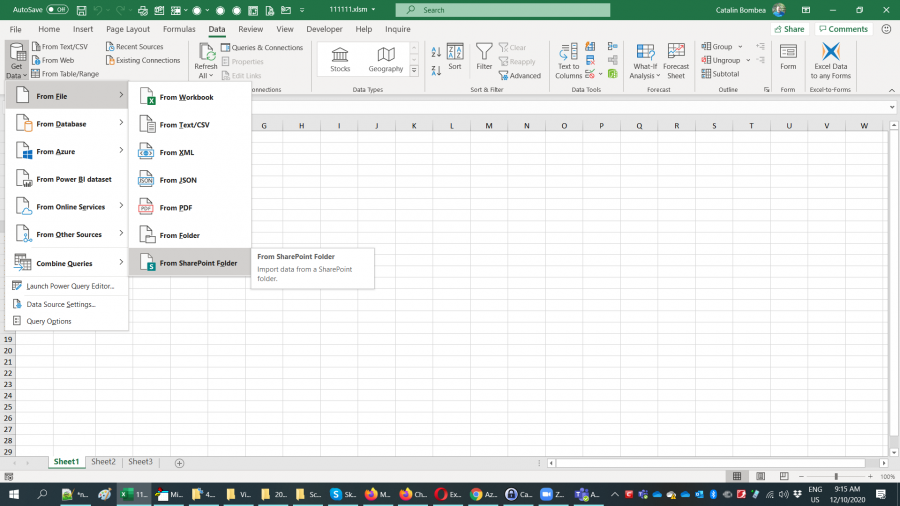Toggle the Filter funnel button

click(x=484, y=57)
